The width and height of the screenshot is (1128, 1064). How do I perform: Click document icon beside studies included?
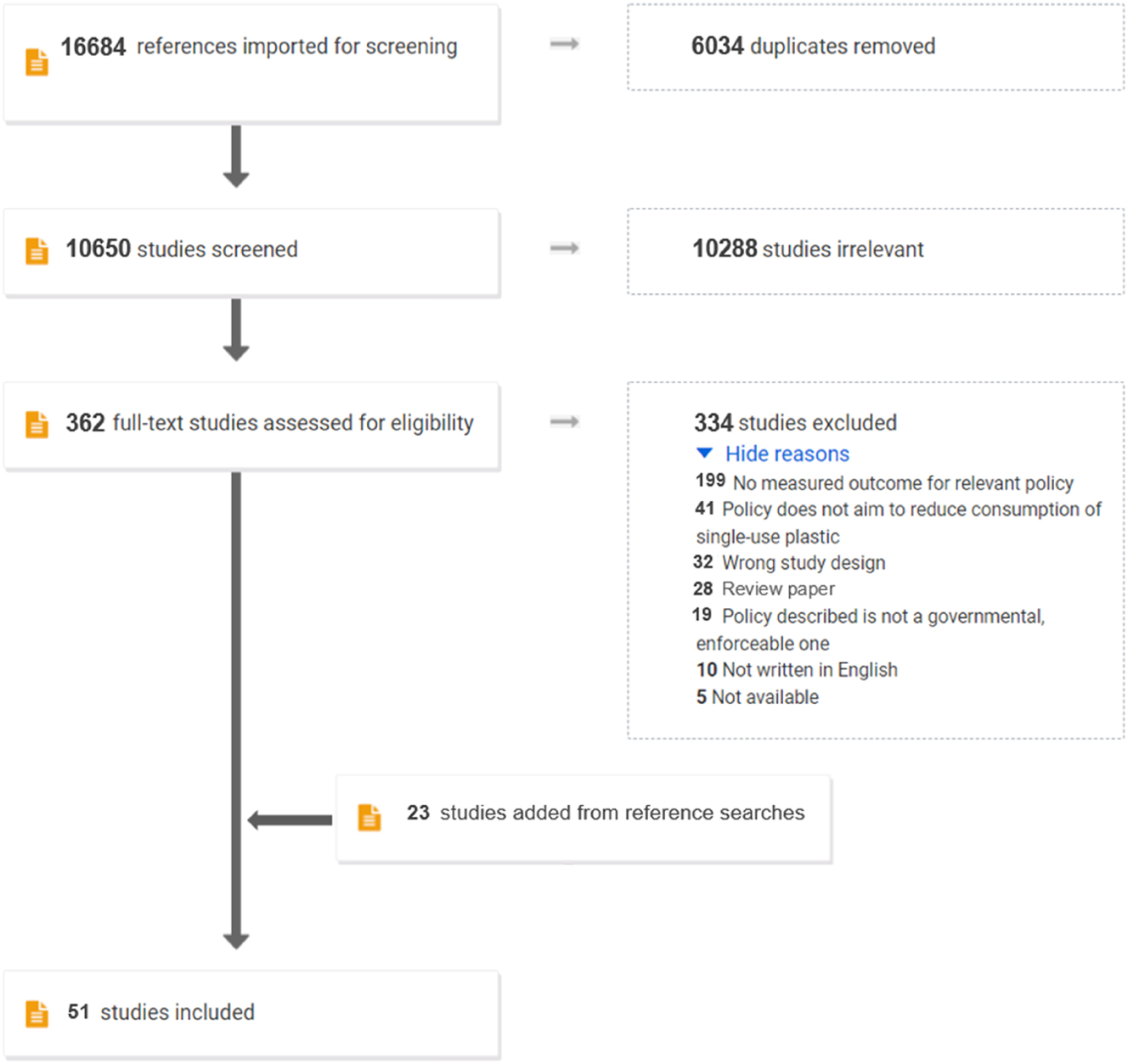click(x=37, y=1014)
